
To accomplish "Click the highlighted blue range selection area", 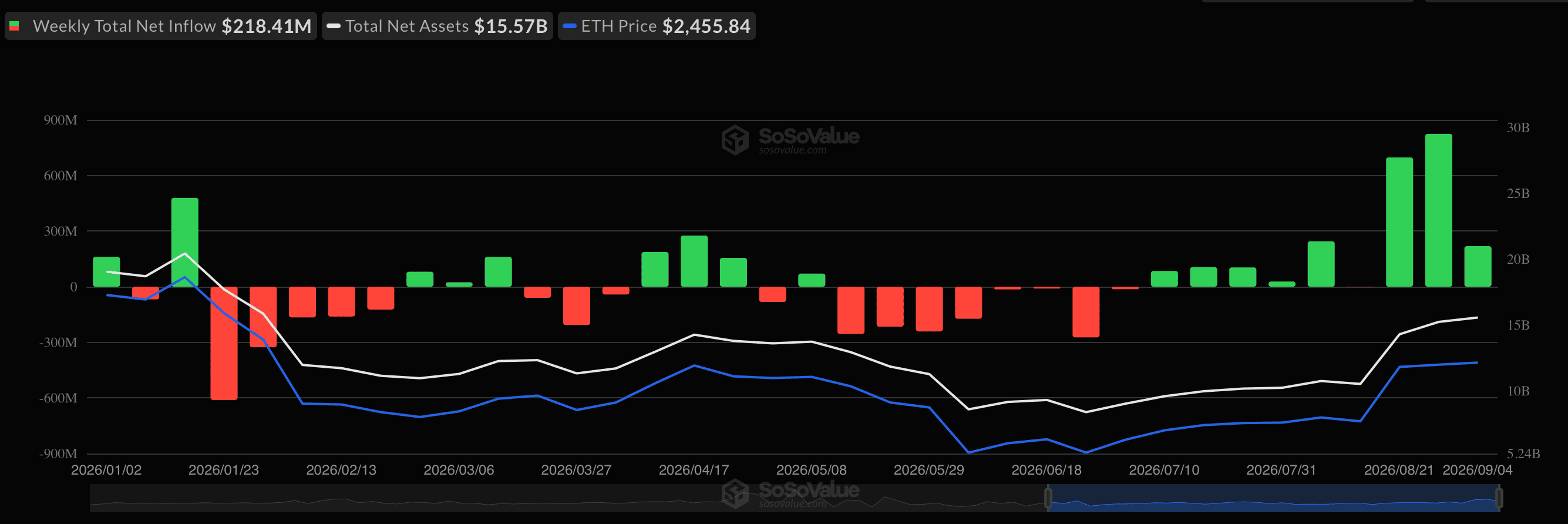I will (x=1273, y=498).
